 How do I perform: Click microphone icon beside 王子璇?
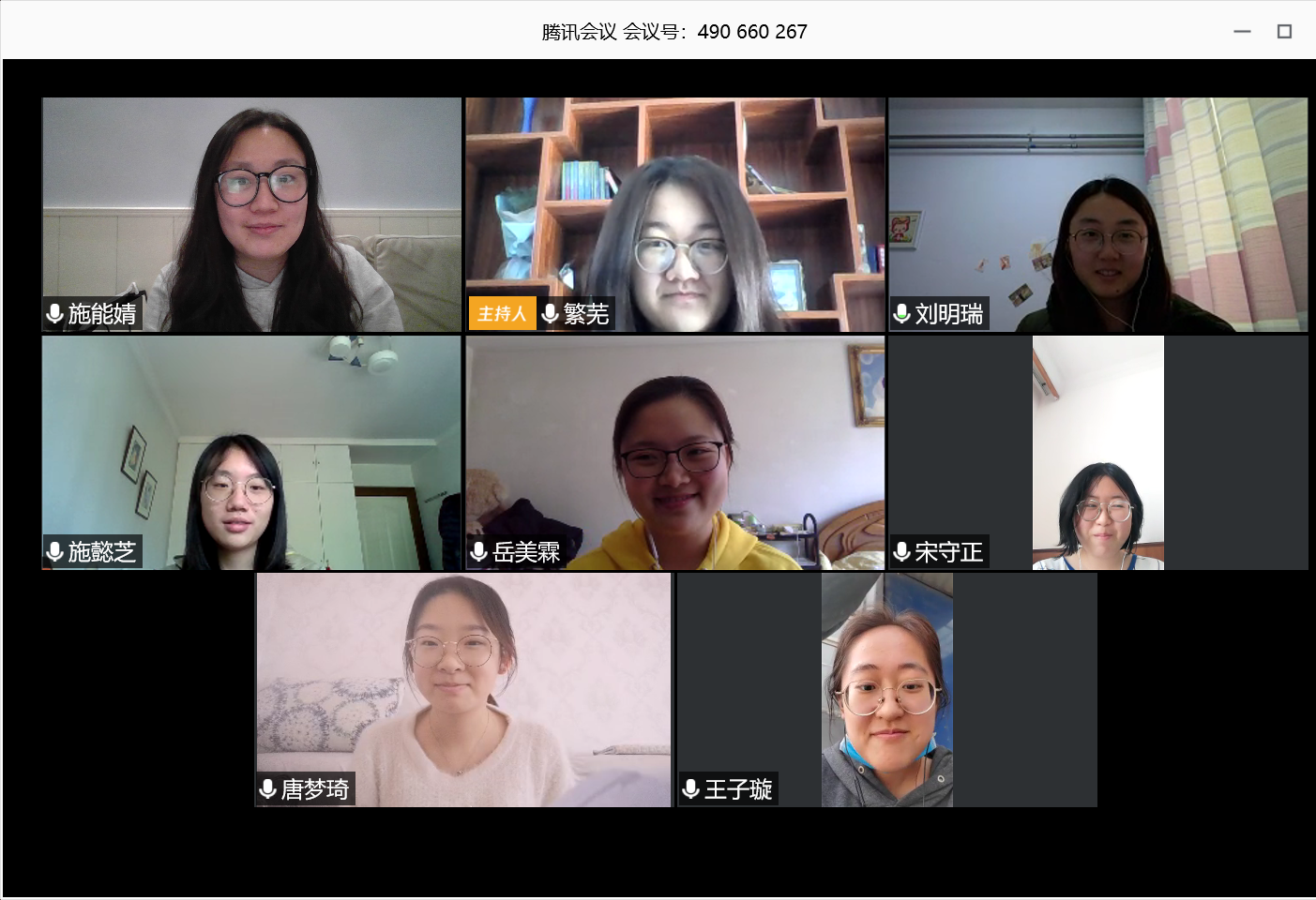tap(691, 788)
